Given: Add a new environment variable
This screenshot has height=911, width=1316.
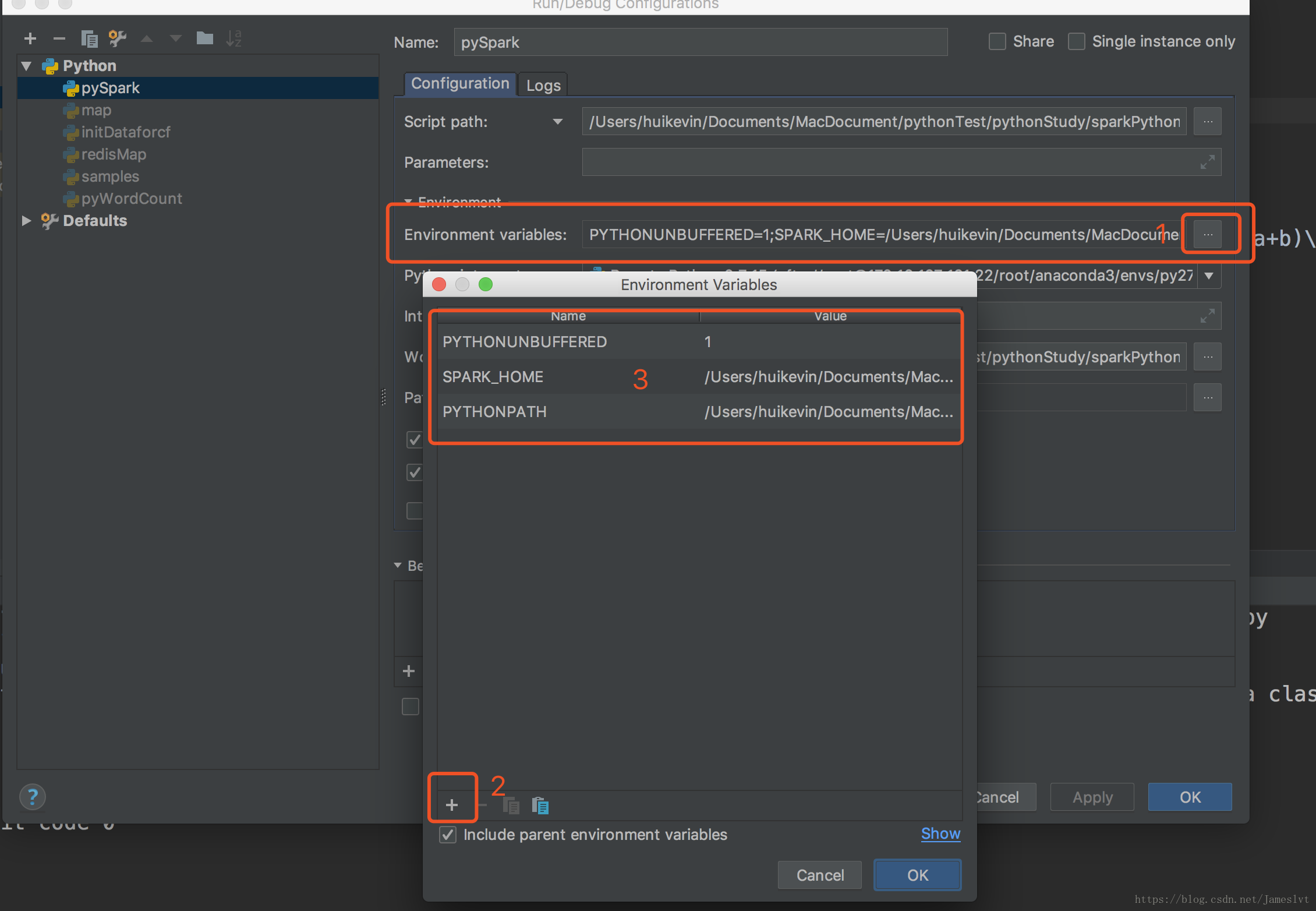Looking at the screenshot, I should [452, 805].
